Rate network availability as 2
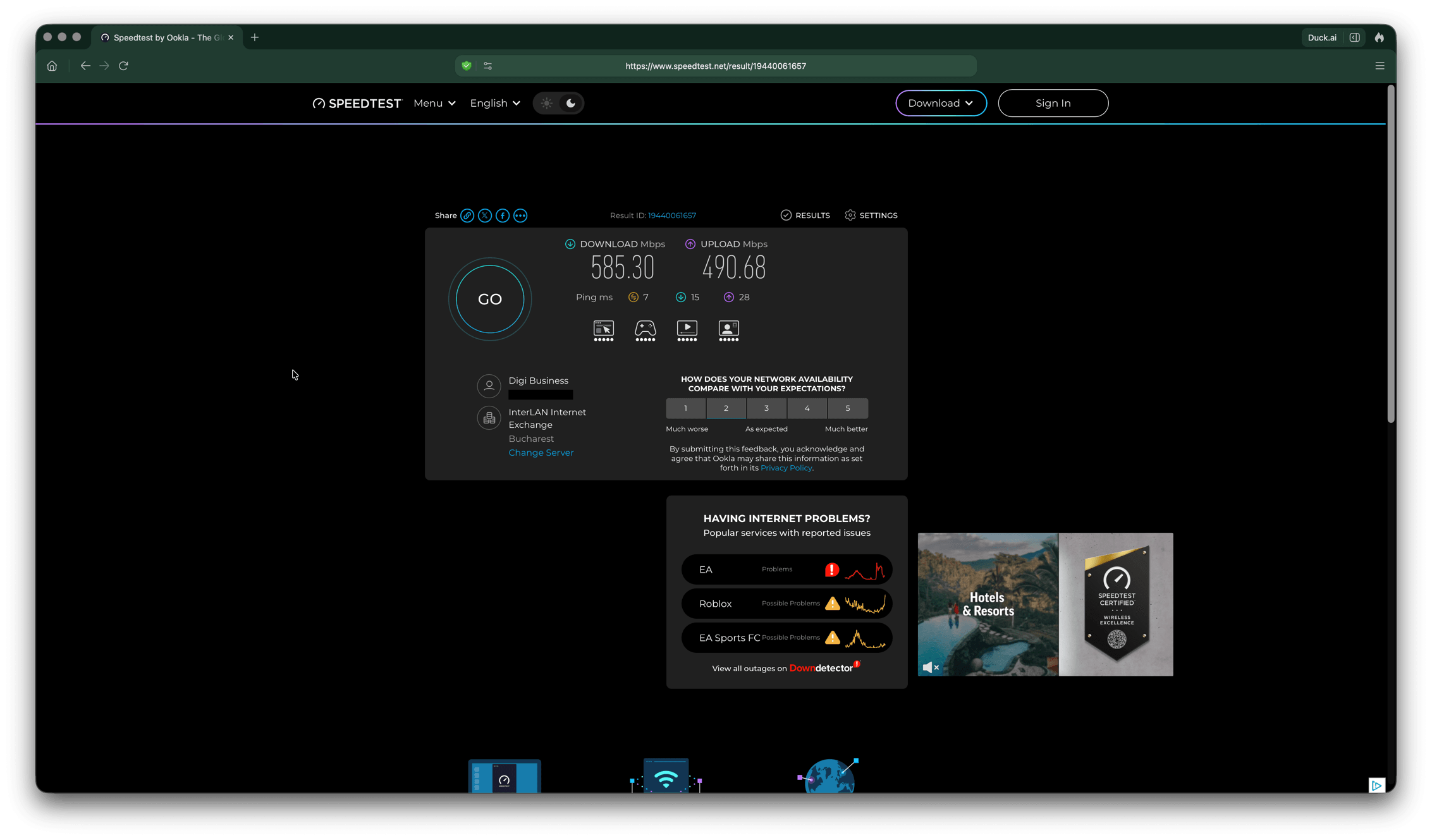The height and width of the screenshot is (840, 1432). 726,408
